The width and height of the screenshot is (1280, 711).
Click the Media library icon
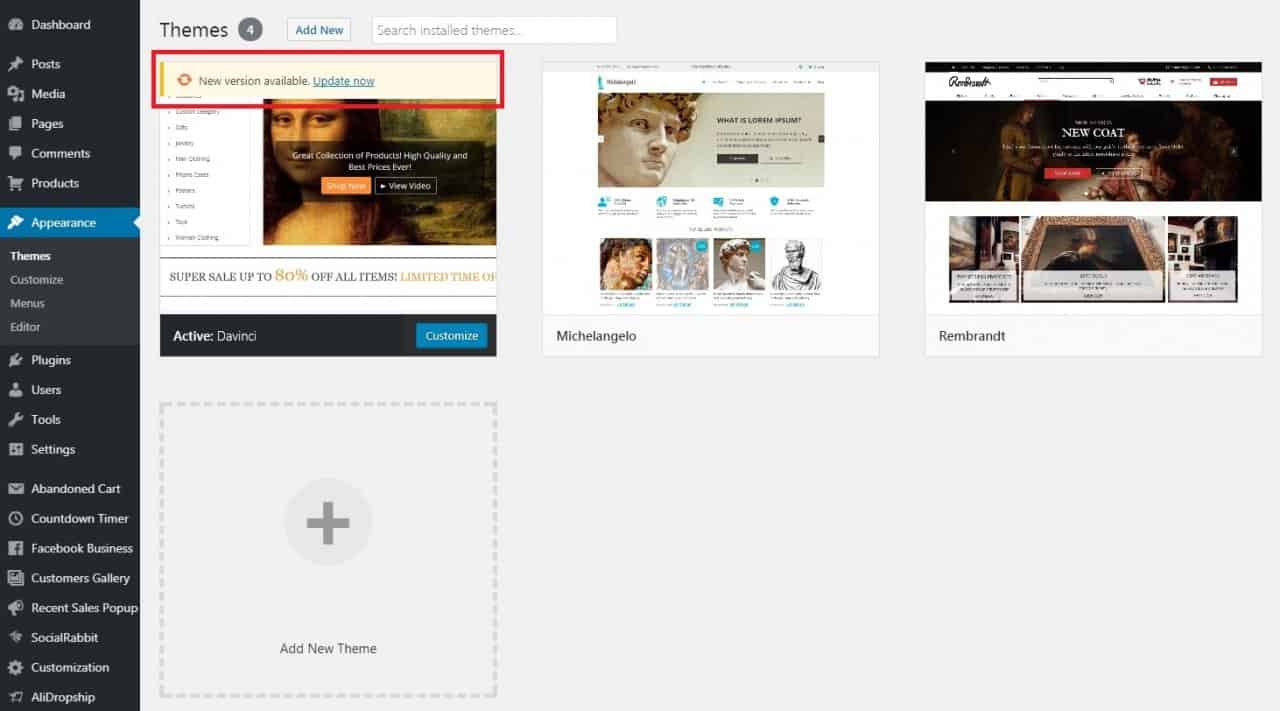[x=15, y=94]
